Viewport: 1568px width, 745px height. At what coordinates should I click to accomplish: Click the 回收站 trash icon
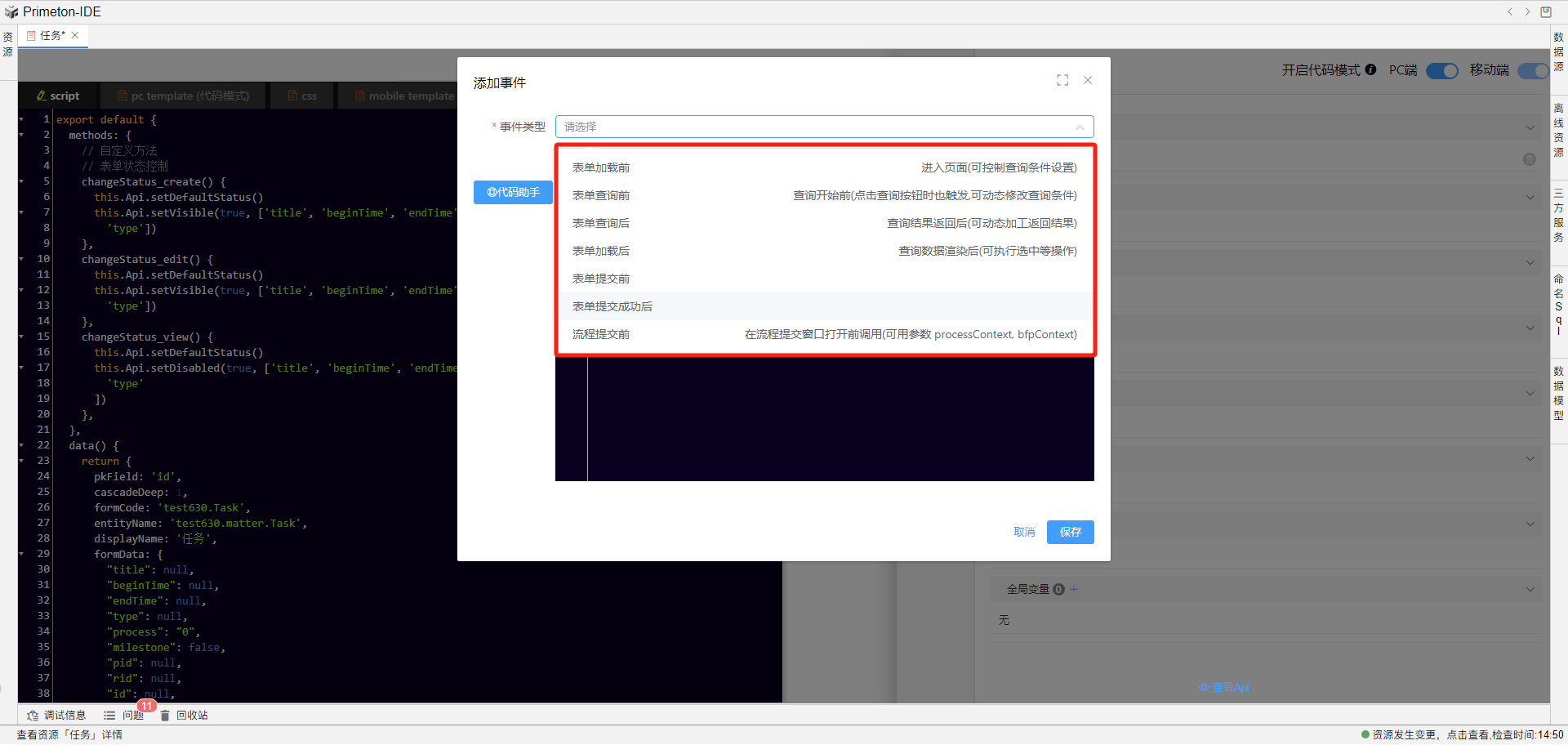165,715
